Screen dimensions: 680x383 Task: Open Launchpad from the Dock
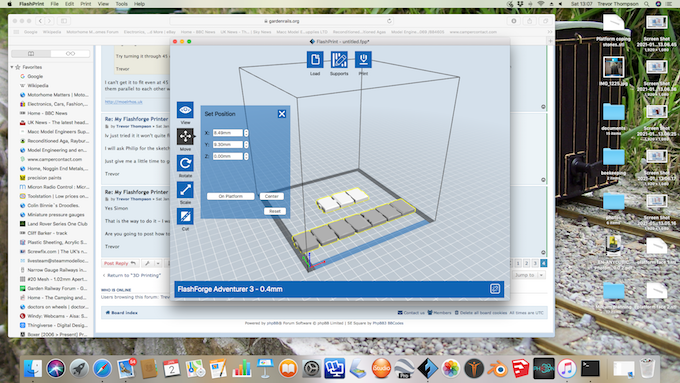pyautogui.click(x=79, y=369)
